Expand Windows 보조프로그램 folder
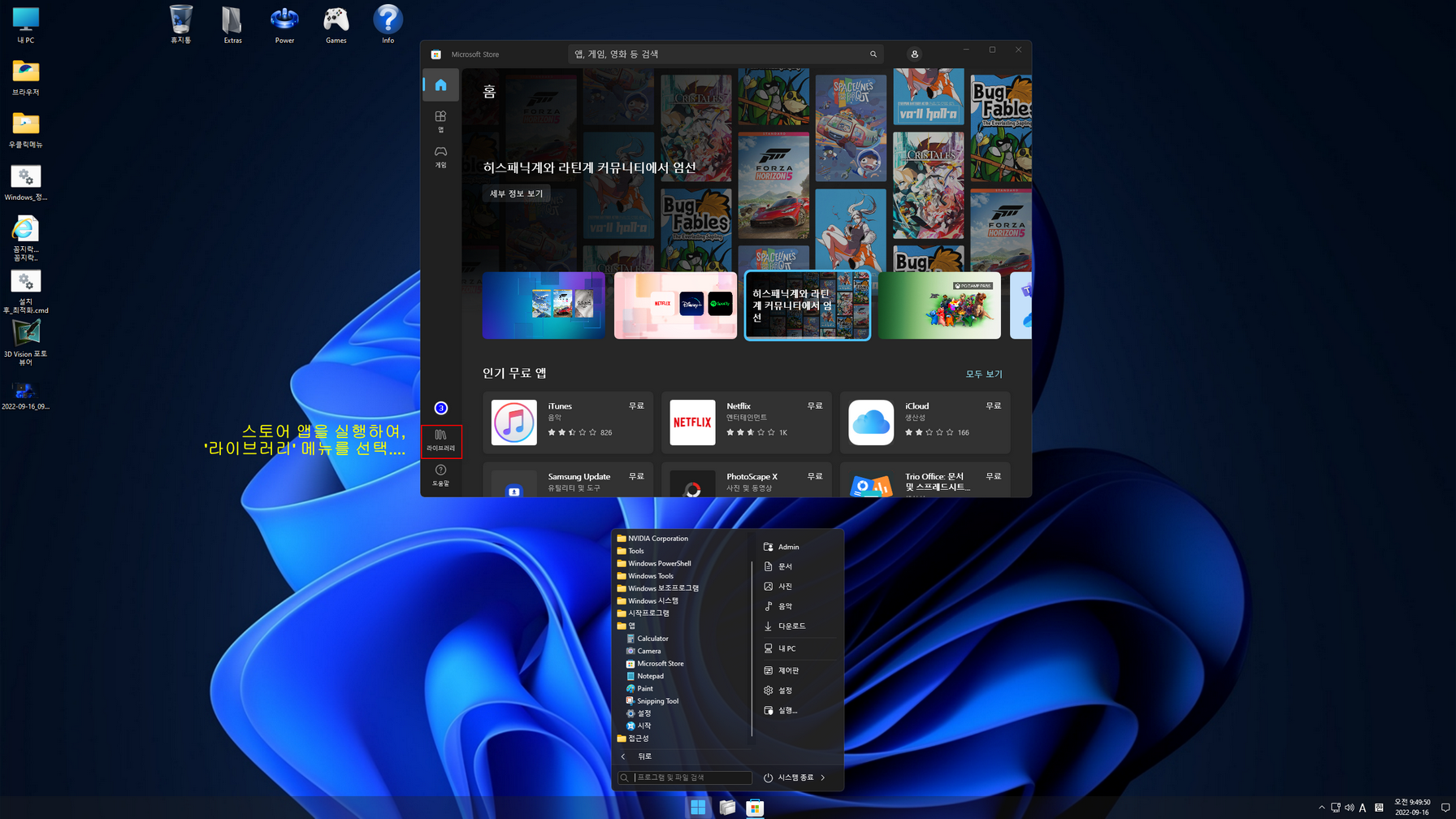The image size is (1456, 819). [658, 588]
